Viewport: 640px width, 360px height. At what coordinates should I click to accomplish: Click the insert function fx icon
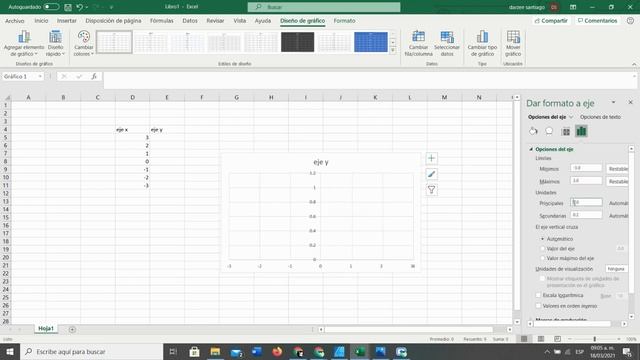(x=94, y=76)
